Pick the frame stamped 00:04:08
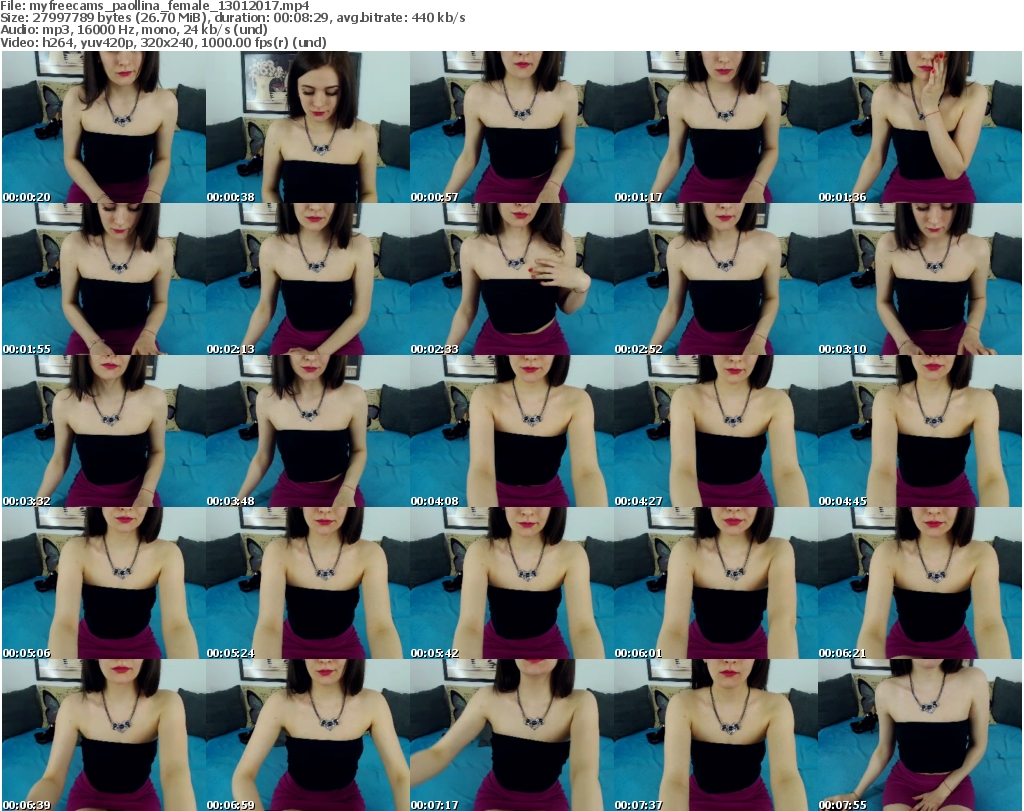The height and width of the screenshot is (811, 1024). 512,432
